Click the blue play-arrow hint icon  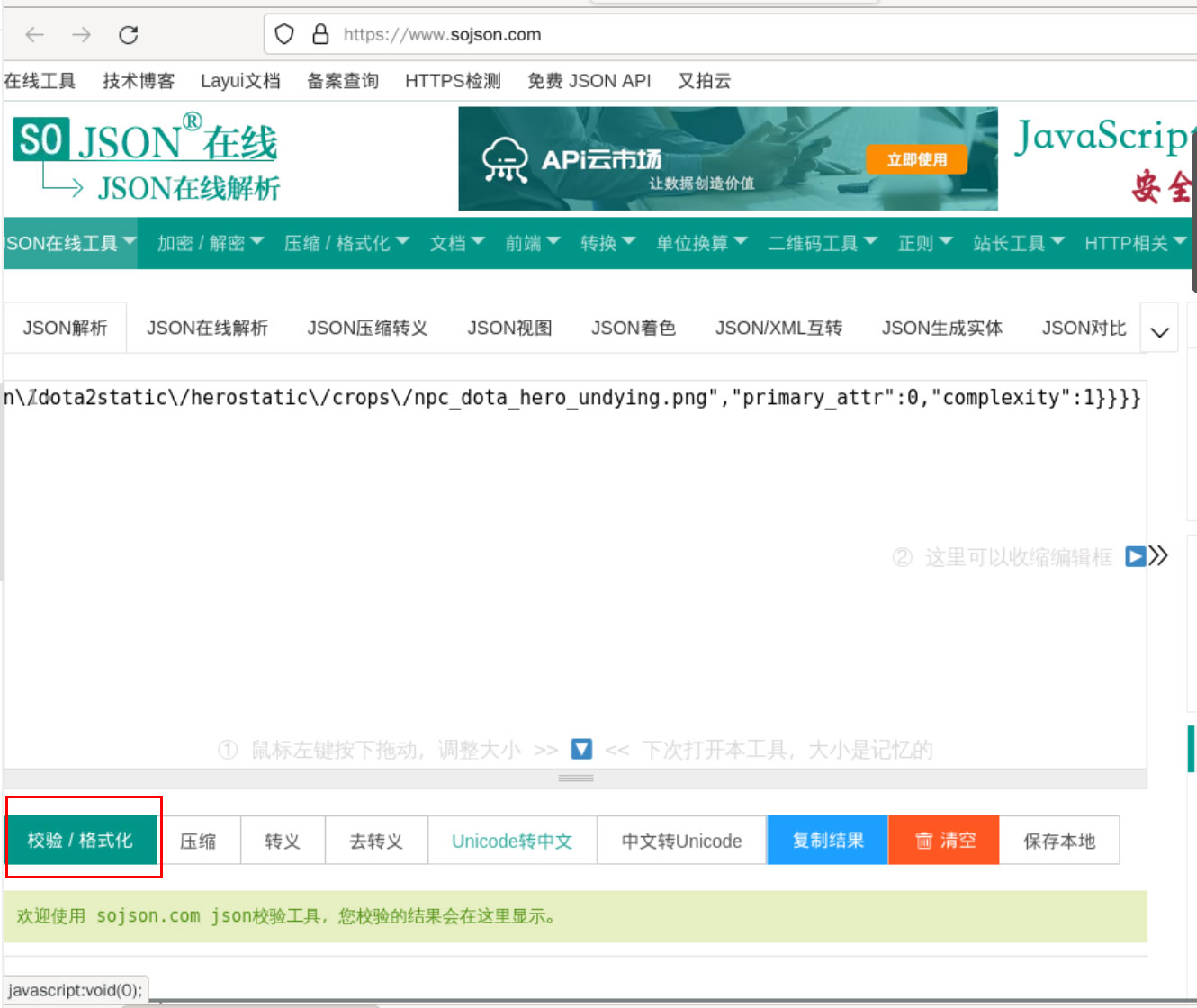pyautogui.click(x=1136, y=556)
